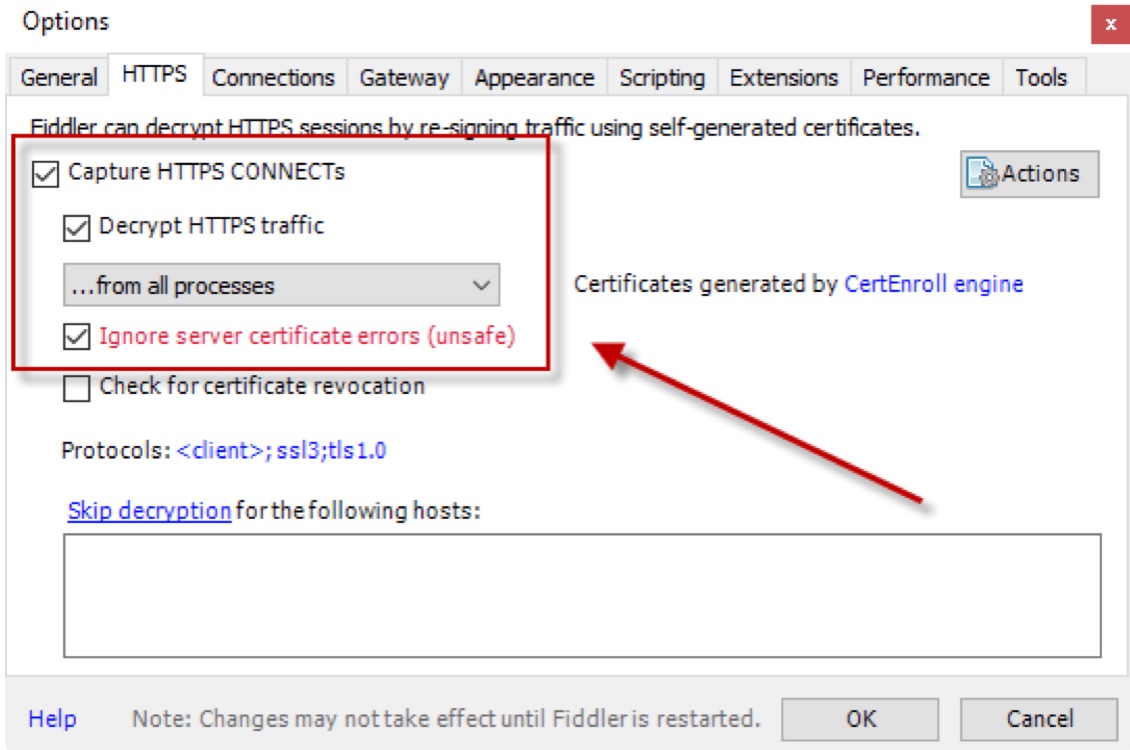
Task: Show the Performance tab
Action: pyautogui.click(x=926, y=78)
